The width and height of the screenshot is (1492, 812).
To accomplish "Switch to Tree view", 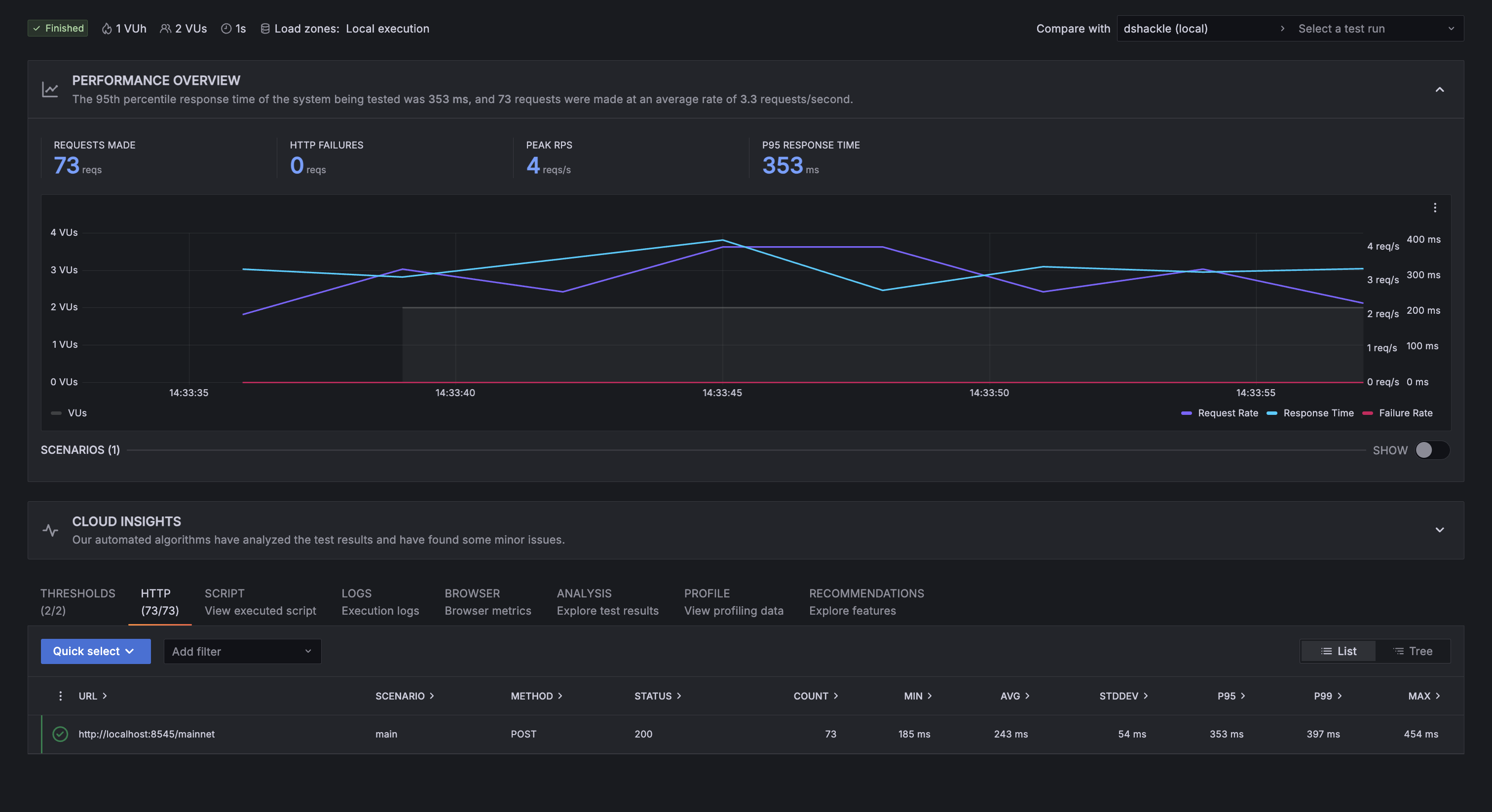I will (1413, 651).
